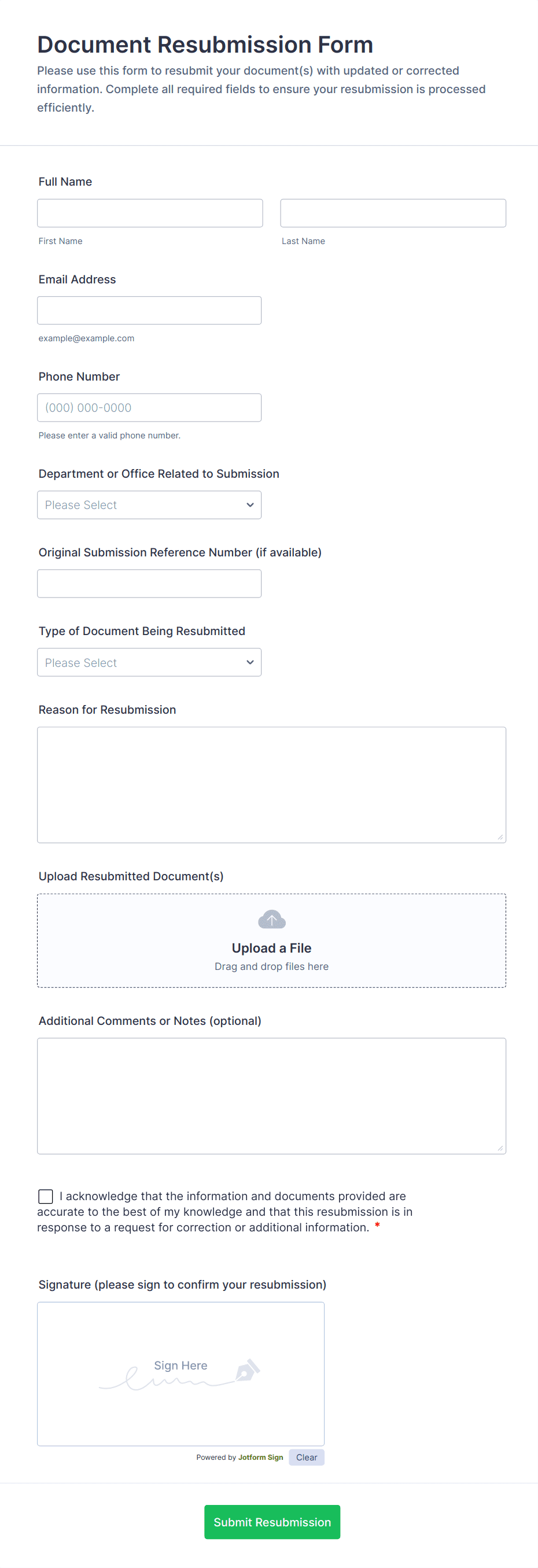Clear the signature with Clear button
Viewport: 538px width, 1568px height.
tap(307, 1457)
